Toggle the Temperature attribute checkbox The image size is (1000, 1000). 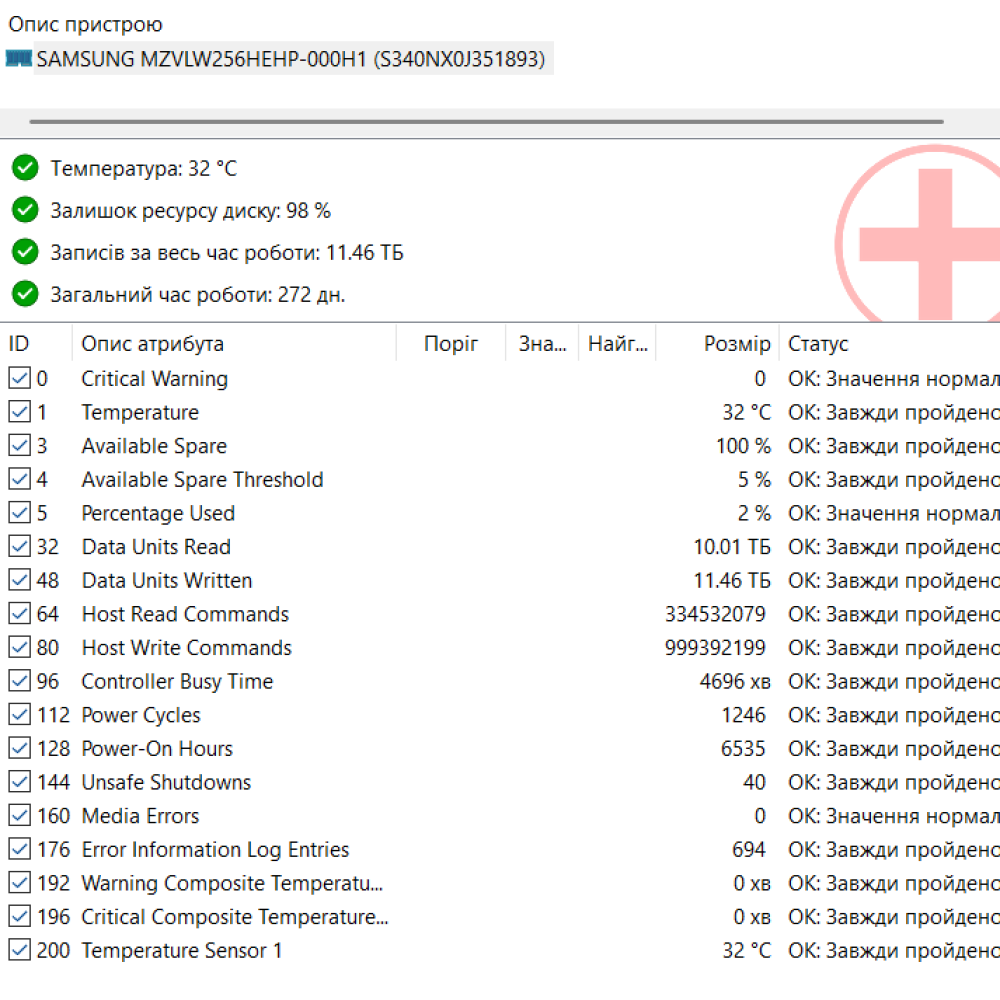pos(19,412)
